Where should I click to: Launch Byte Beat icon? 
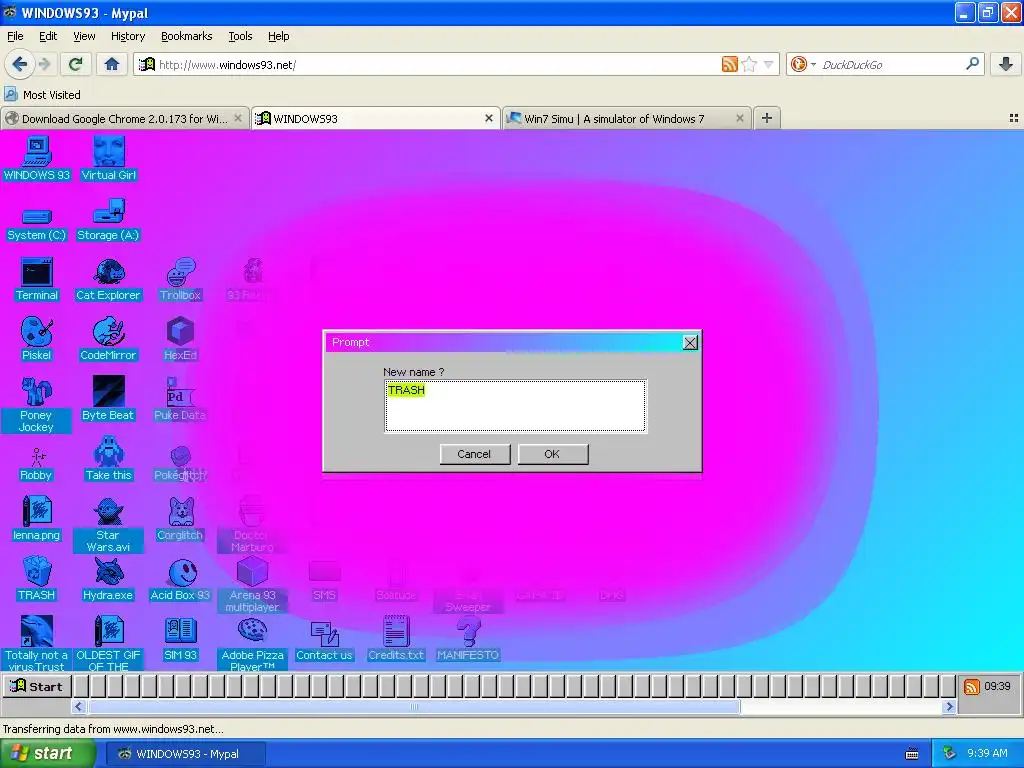108,399
